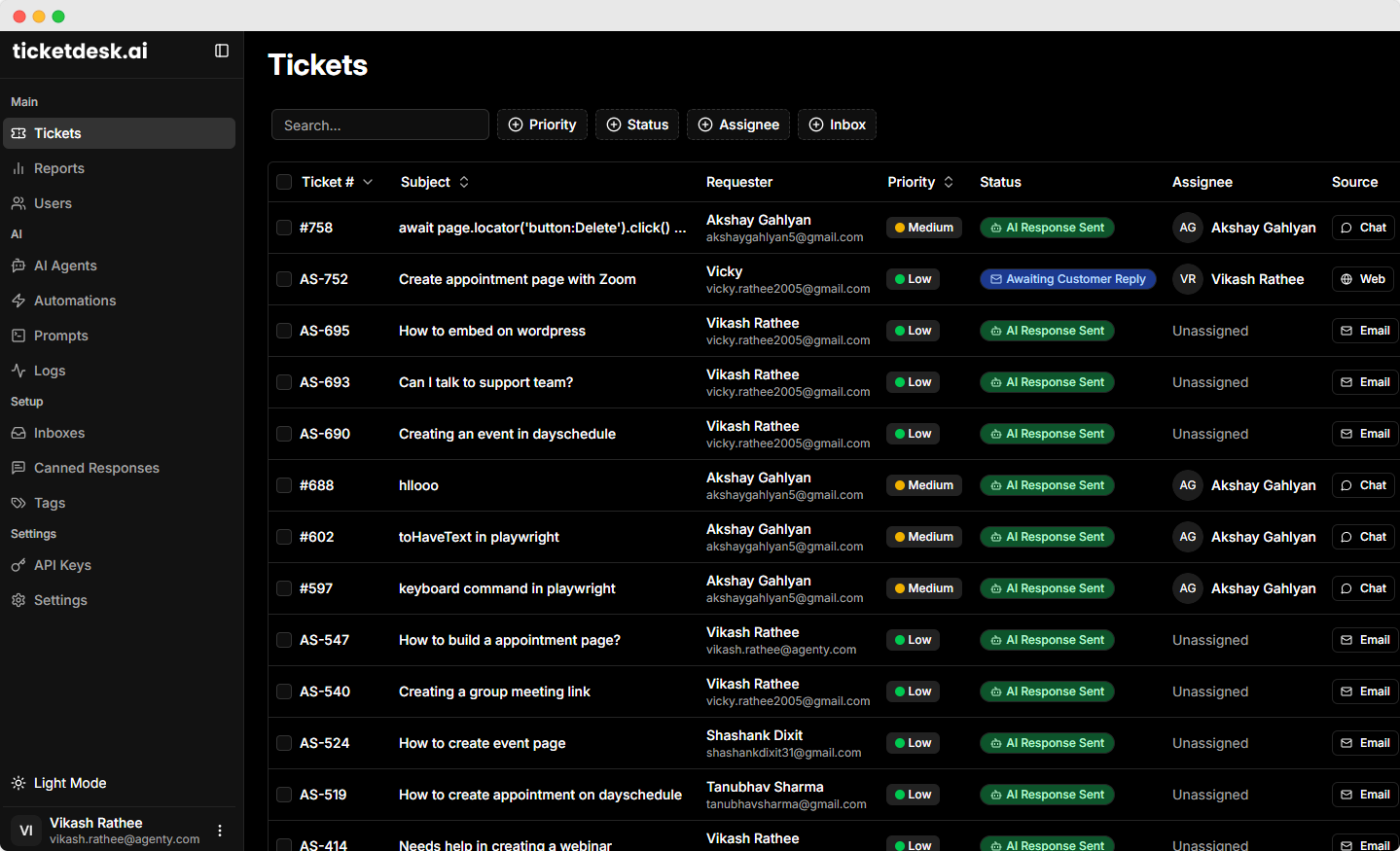Click the Reports bar chart icon

coord(18,168)
